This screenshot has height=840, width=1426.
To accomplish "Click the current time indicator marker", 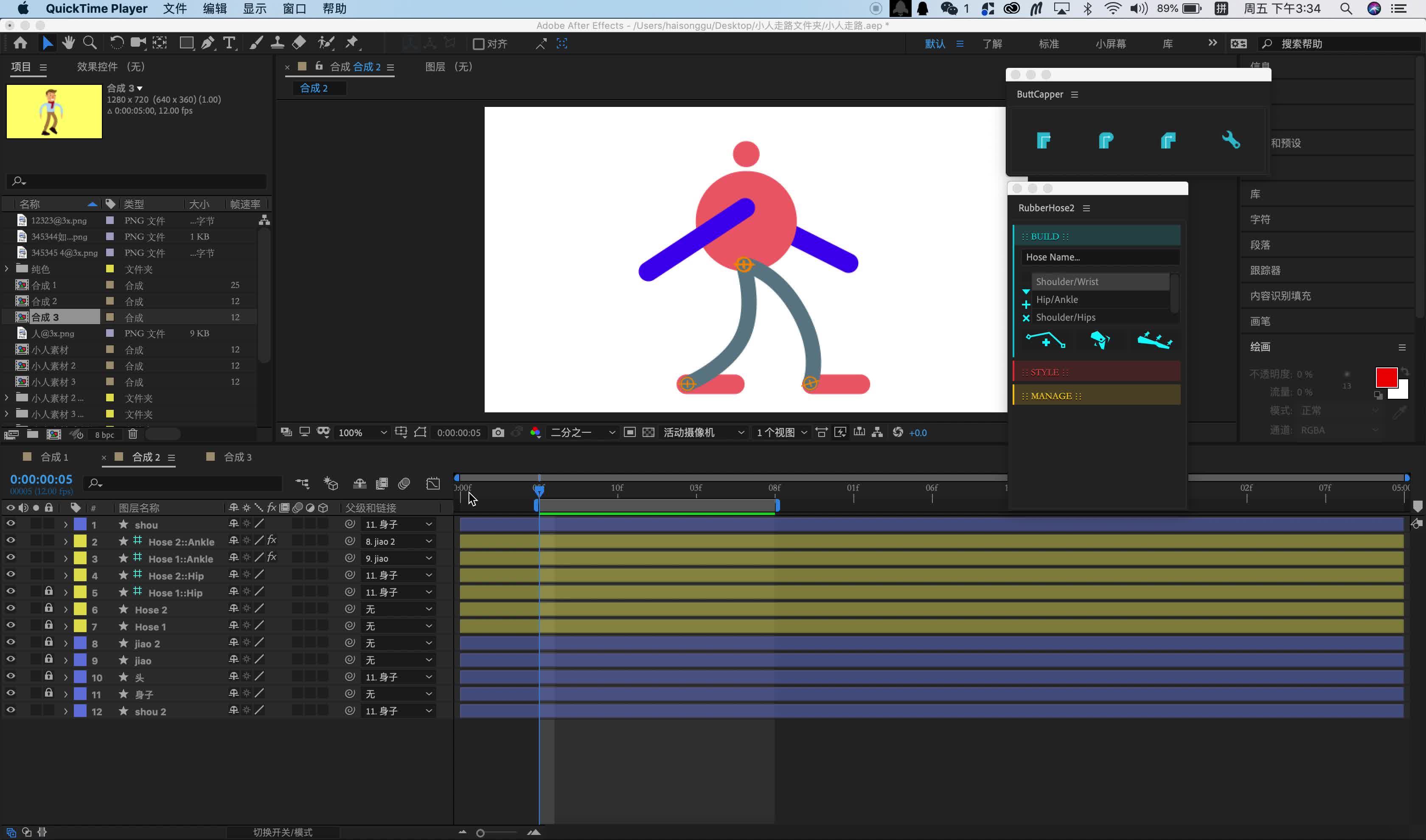I will tap(539, 490).
